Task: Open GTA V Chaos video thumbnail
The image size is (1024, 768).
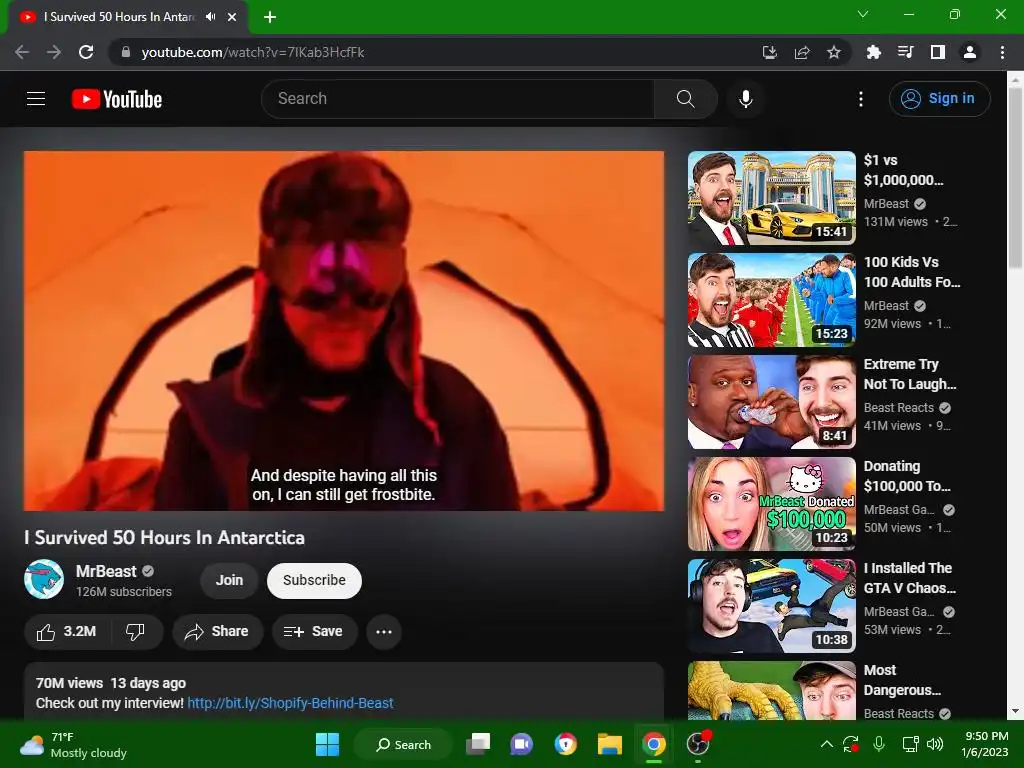Action: (771, 605)
